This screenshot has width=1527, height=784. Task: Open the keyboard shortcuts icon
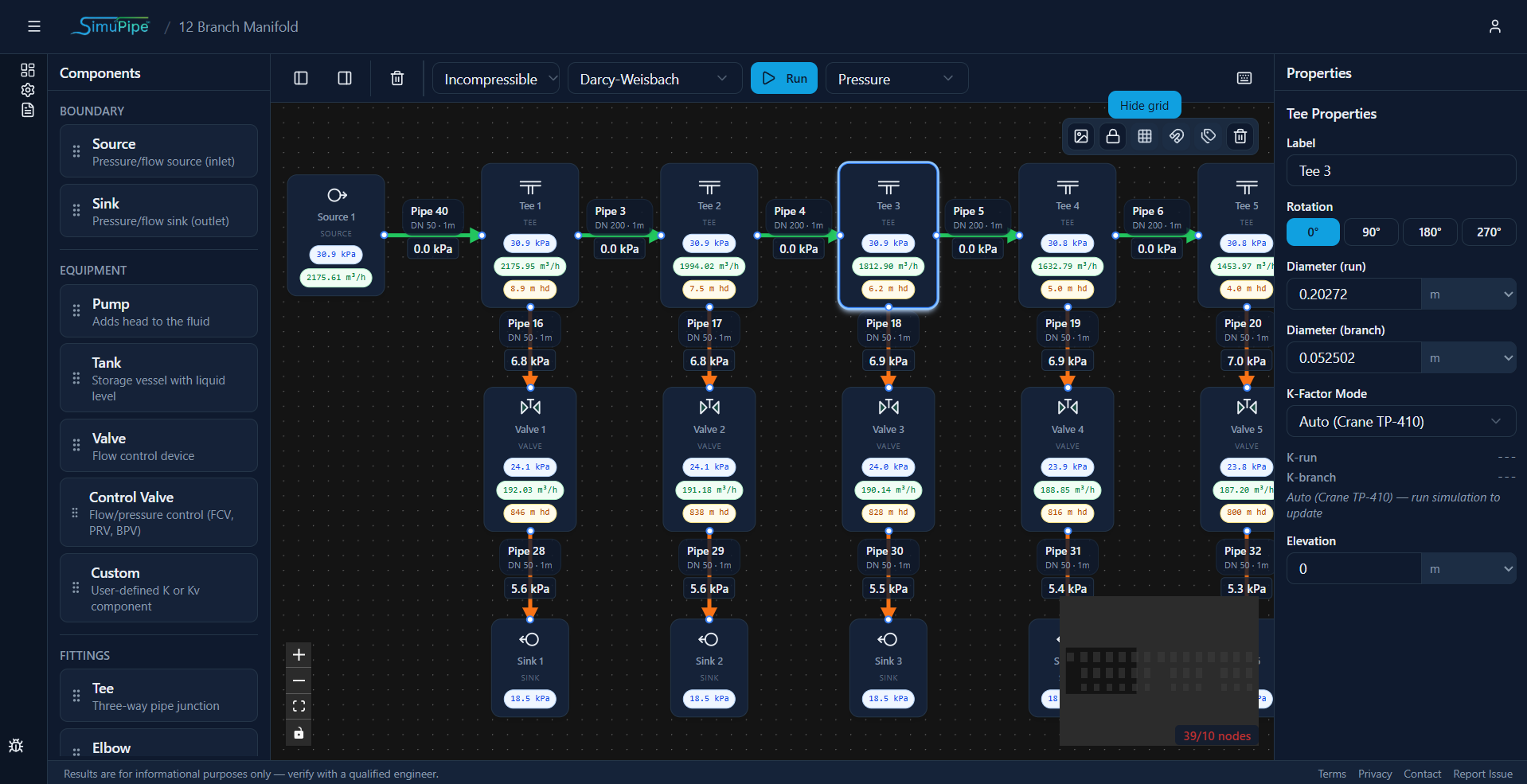[x=1244, y=78]
